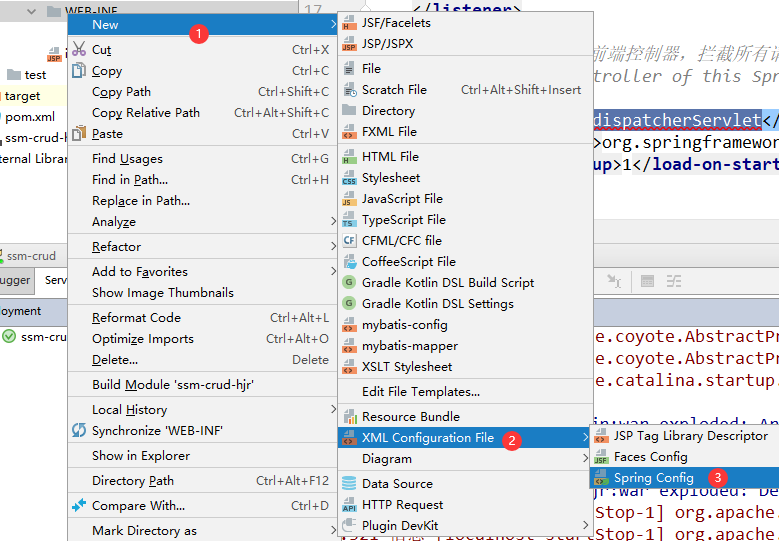The image size is (779, 541).
Task: Select XSLT Stylesheet
Action: point(466,367)
